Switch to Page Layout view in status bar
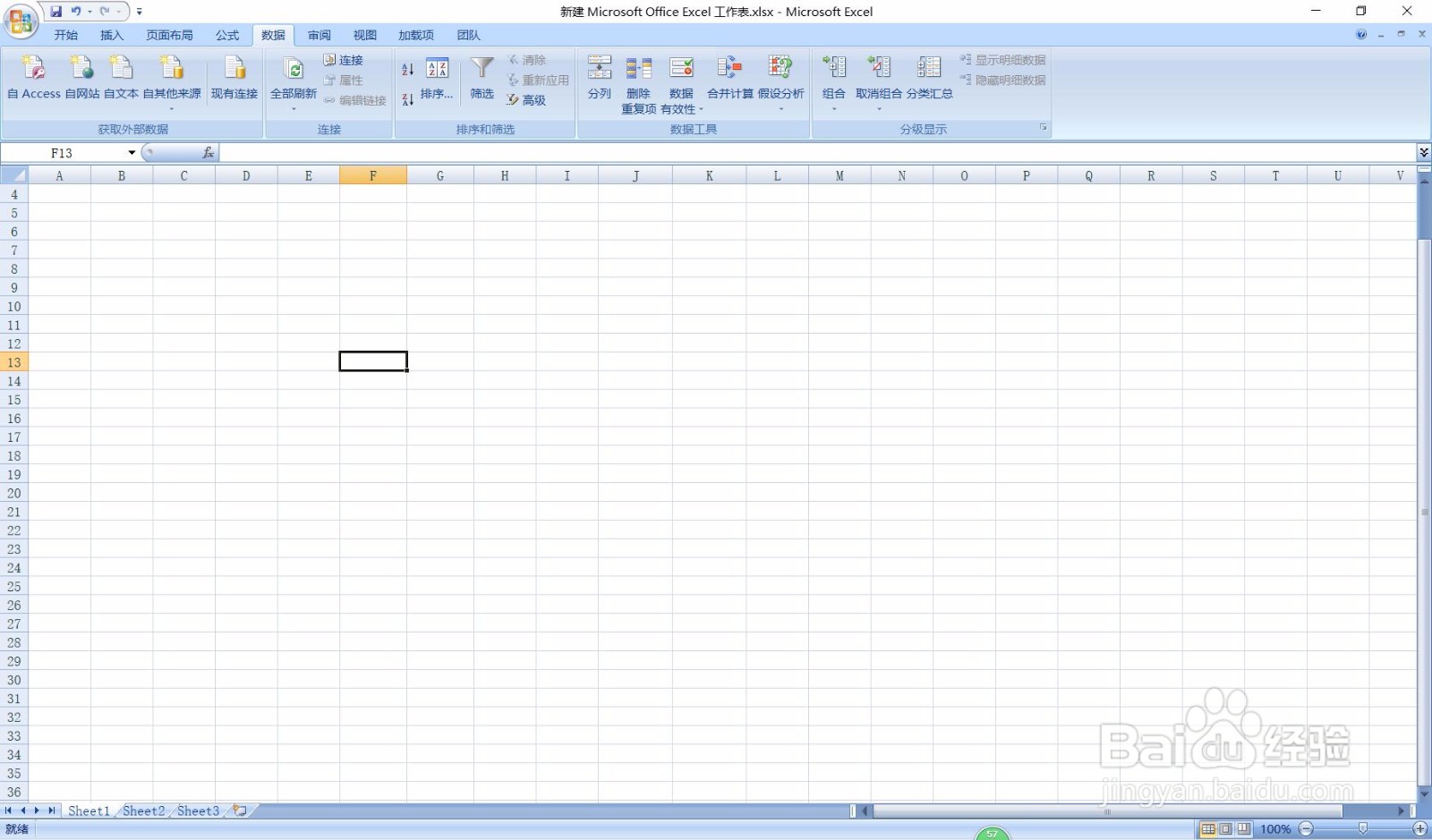Viewport: 1432px width, 840px height. (x=1226, y=829)
